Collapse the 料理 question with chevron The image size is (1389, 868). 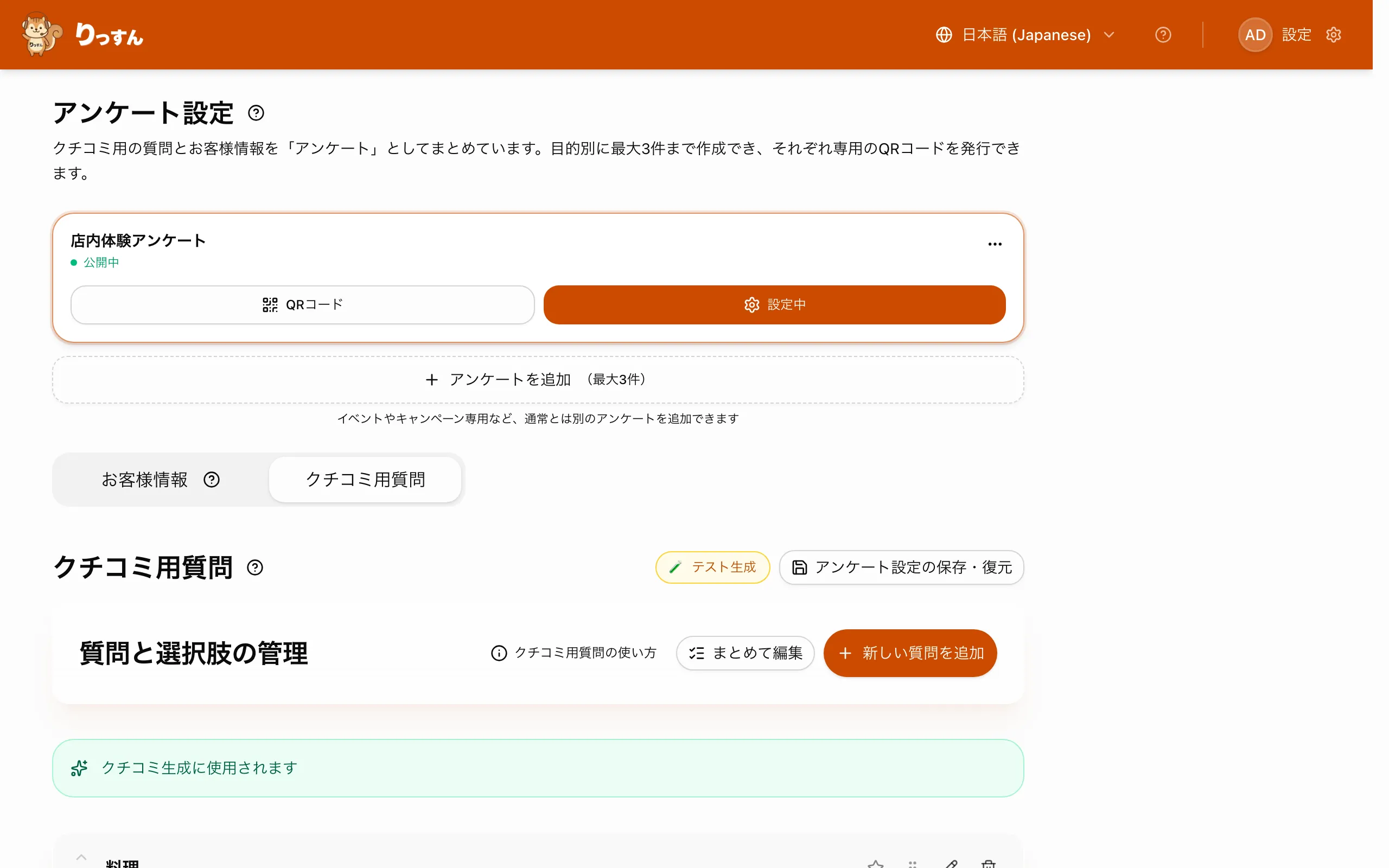tap(81, 858)
